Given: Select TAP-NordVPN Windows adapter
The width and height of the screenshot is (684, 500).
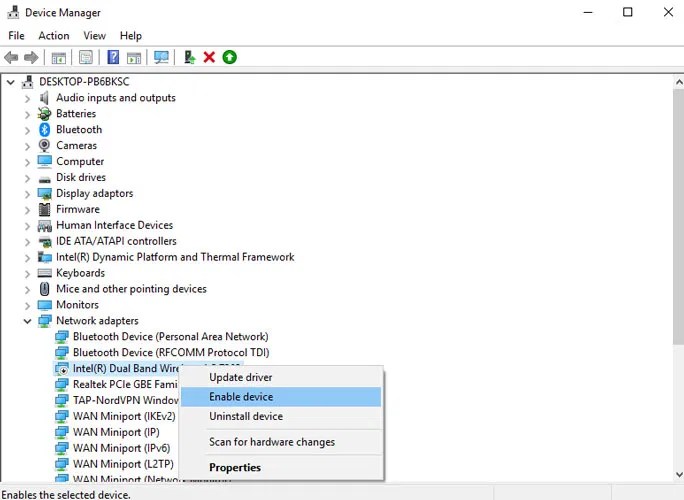Looking at the screenshot, I should [x=126, y=400].
